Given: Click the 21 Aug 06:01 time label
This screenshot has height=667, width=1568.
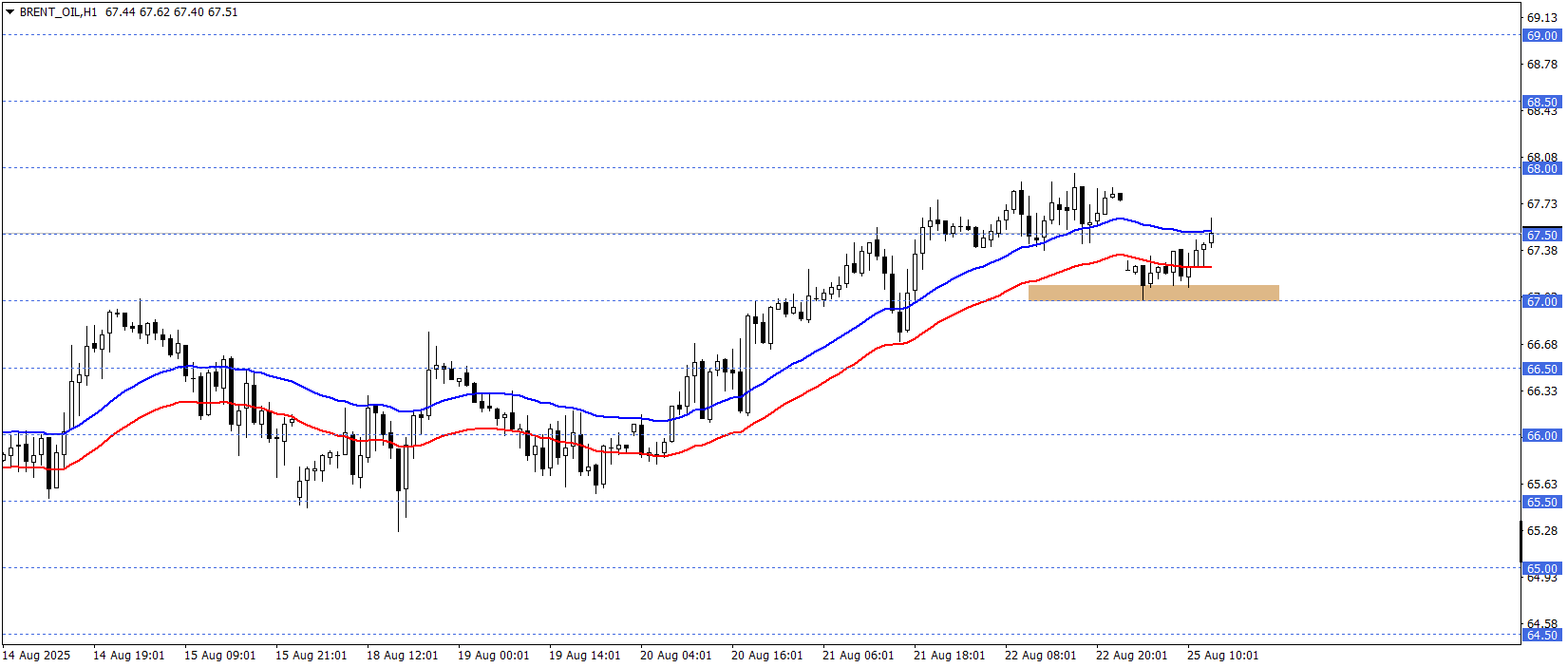Looking at the screenshot, I should (858, 656).
